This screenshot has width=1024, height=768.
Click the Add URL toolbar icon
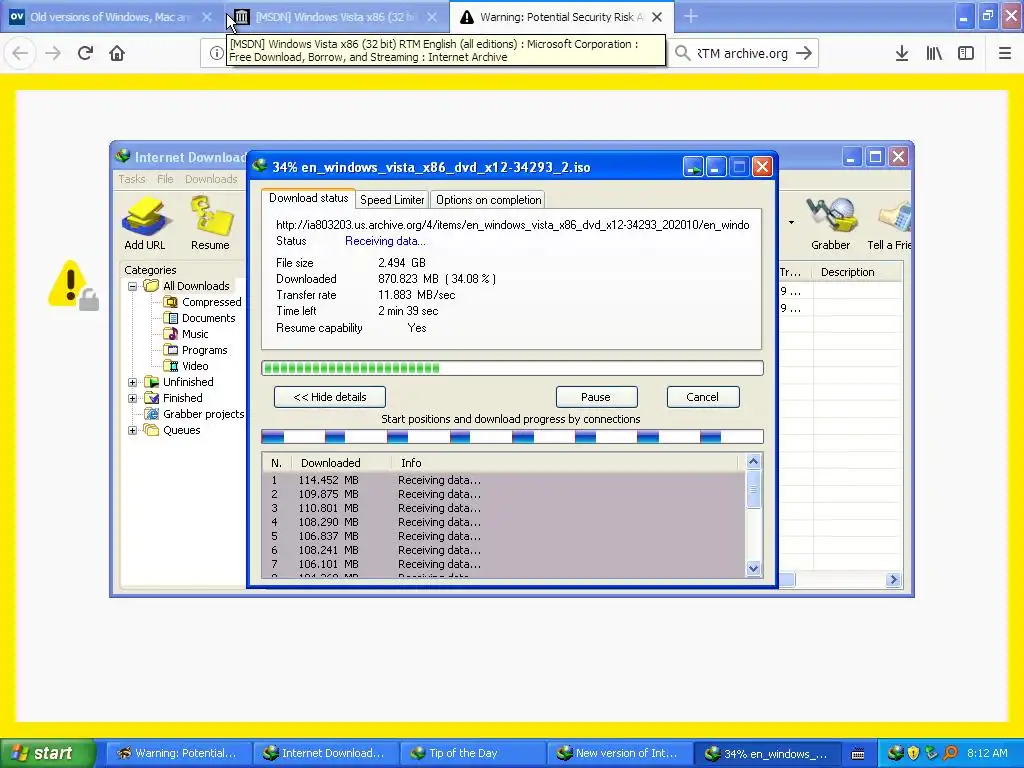point(145,224)
